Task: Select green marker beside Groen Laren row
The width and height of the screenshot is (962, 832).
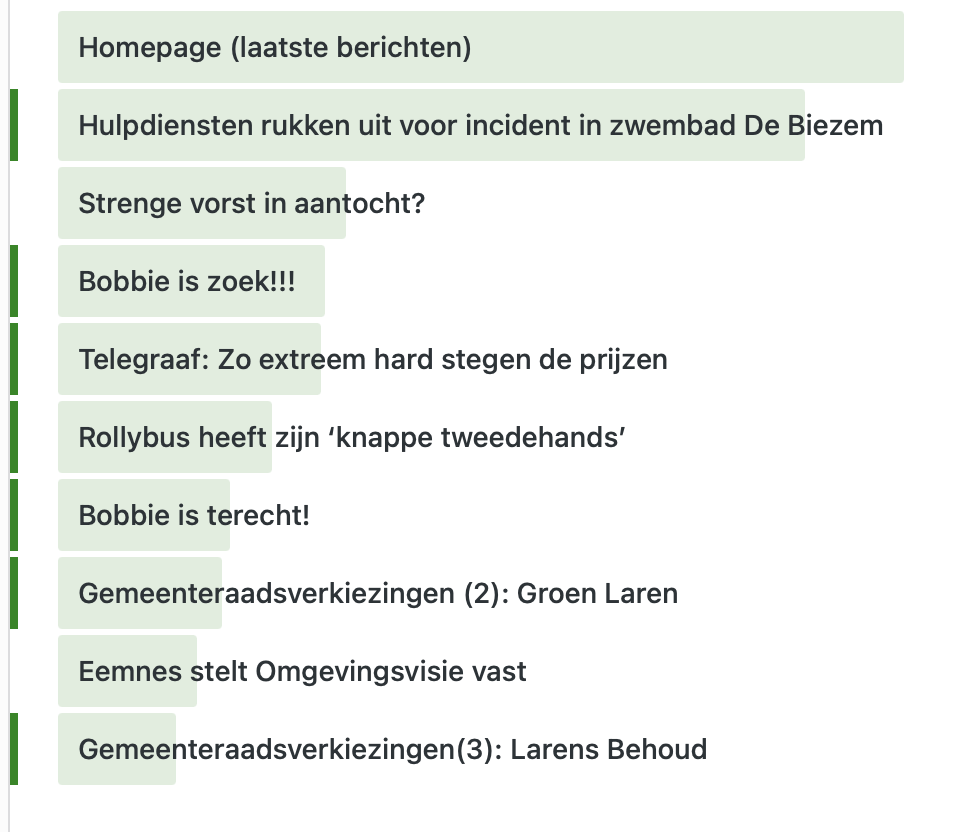Action: (x=14, y=593)
